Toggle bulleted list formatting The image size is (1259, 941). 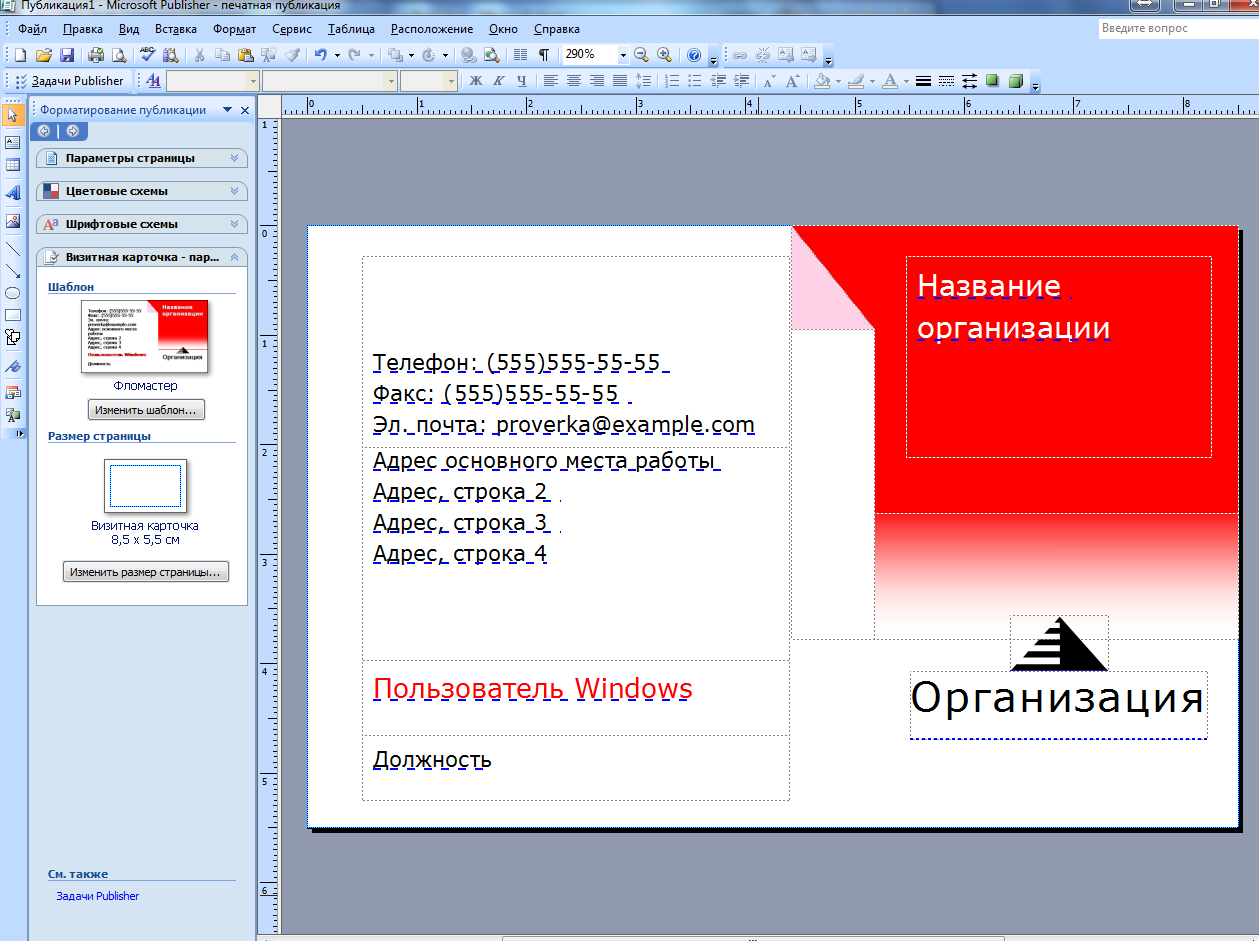click(x=695, y=81)
